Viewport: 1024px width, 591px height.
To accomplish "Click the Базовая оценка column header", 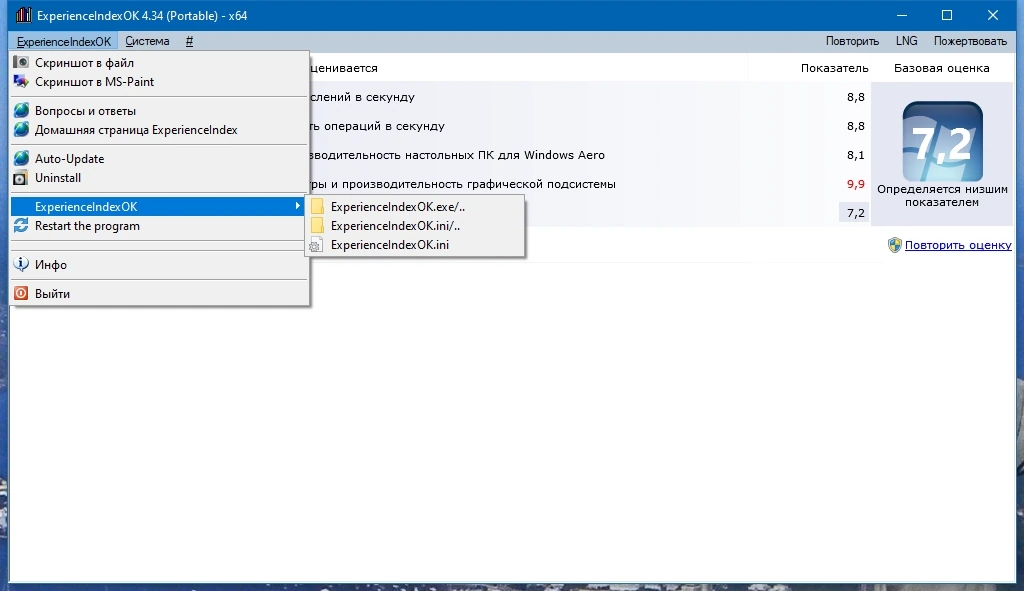I will (942, 68).
